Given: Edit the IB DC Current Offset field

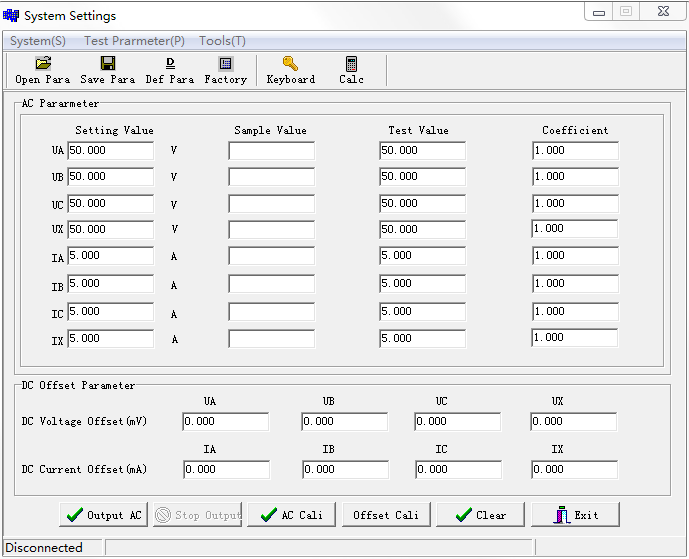Looking at the screenshot, I should tap(346, 470).
